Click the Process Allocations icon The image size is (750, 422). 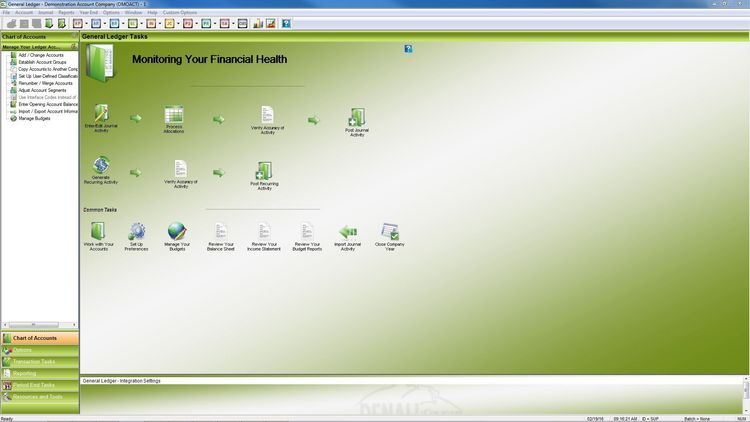[x=174, y=114]
